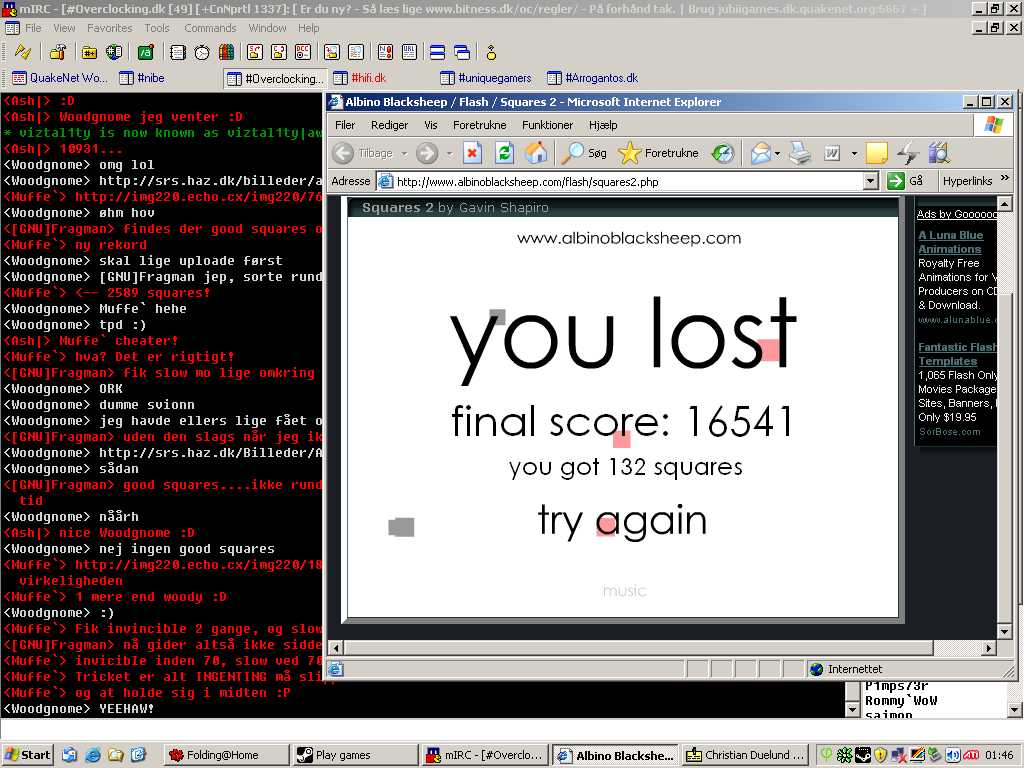Viewport: 1024px width, 768px height.
Task: Click the Foretrukne star toolbar button
Action: [658, 153]
